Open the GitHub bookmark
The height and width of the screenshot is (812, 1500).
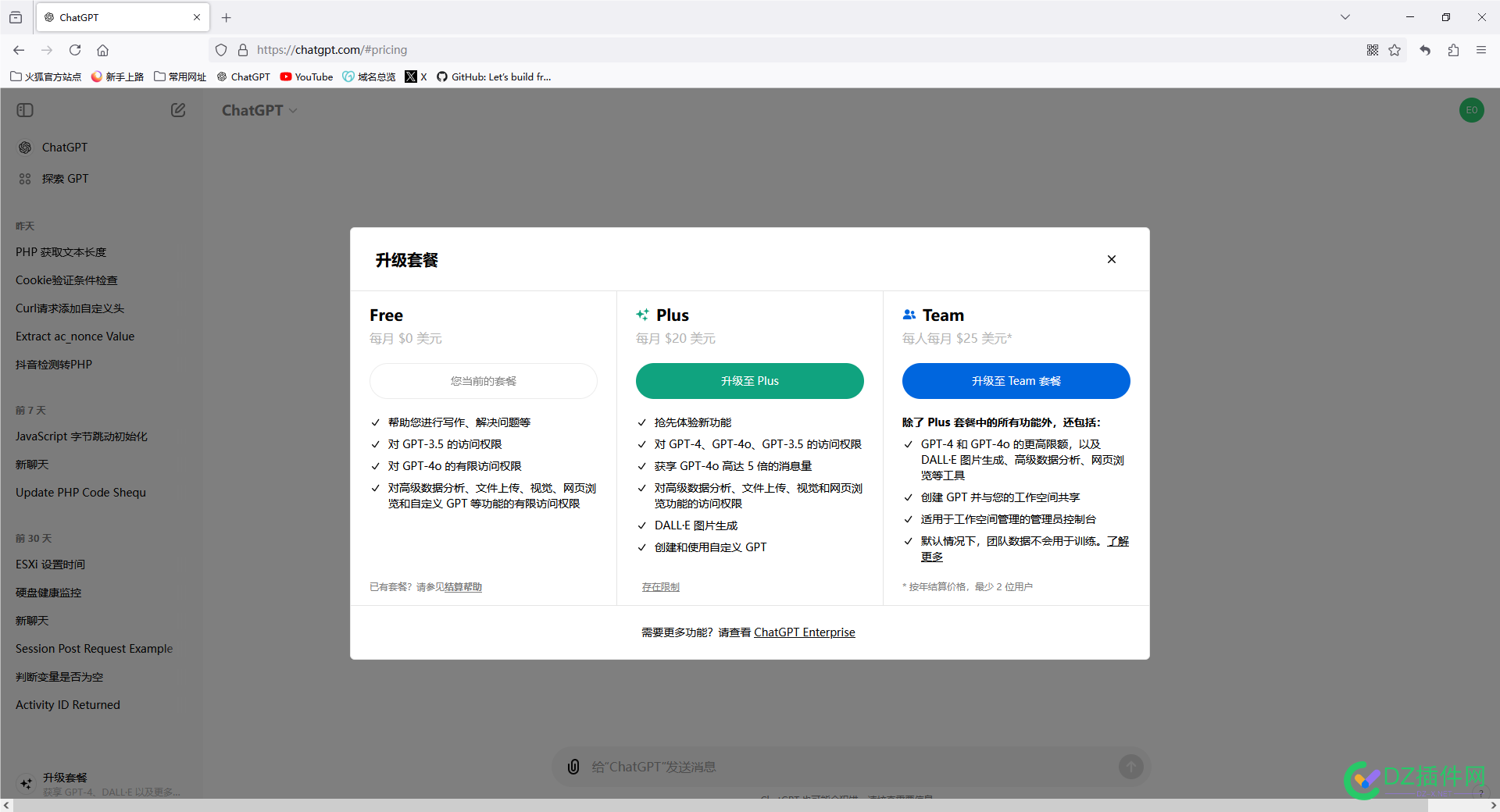pos(494,77)
